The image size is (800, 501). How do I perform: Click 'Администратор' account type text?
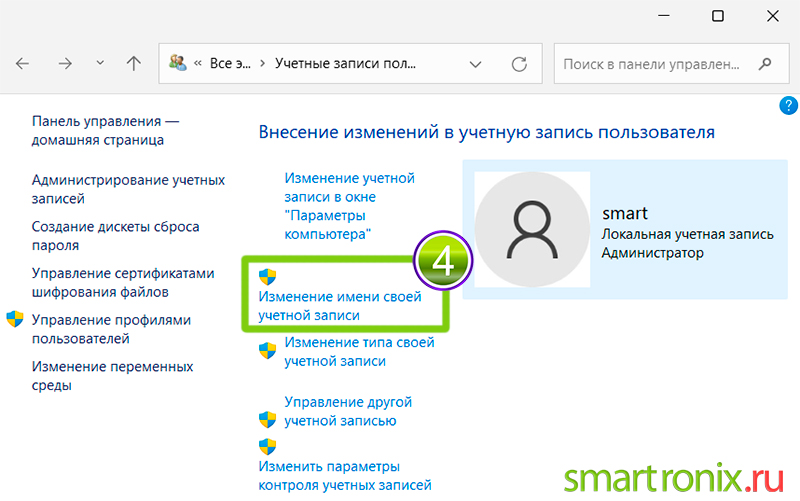(x=653, y=253)
